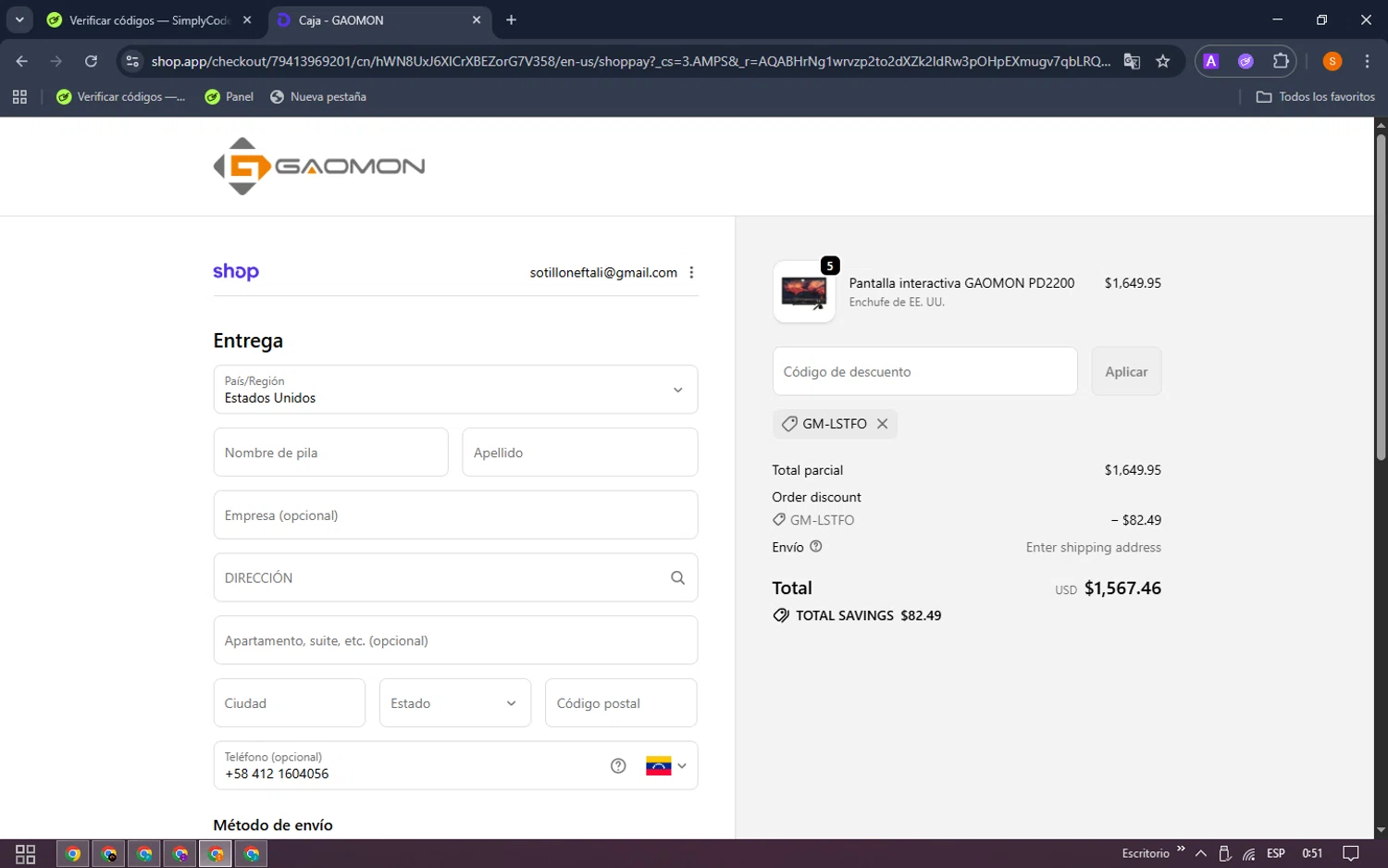The width and height of the screenshot is (1388, 868).
Task: Click the page vertical scrollbar
Action: [x=1381, y=296]
